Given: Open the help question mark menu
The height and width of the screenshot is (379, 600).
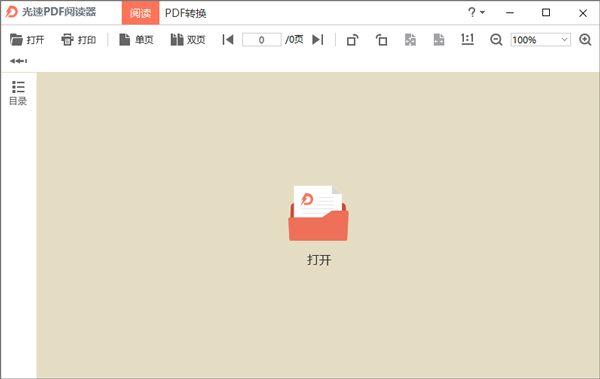Looking at the screenshot, I should (476, 12).
